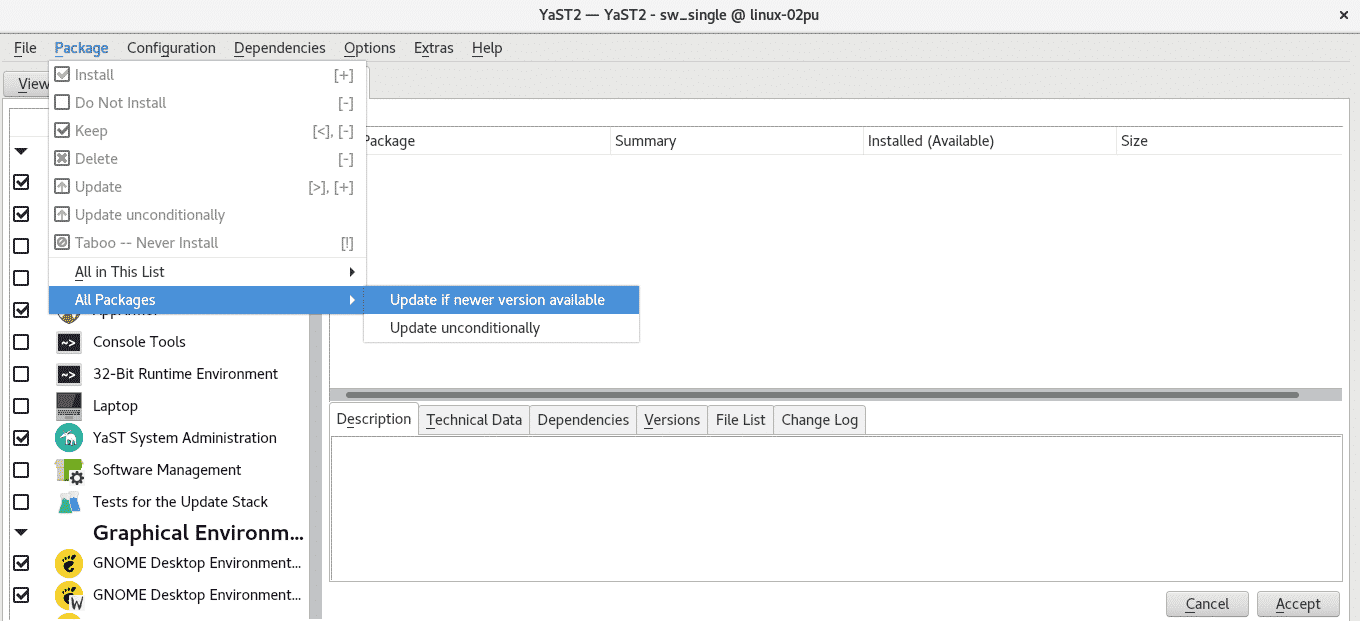The height and width of the screenshot is (621, 1360).
Task: Click the Taboo -- Never Install icon
Action: [62, 243]
